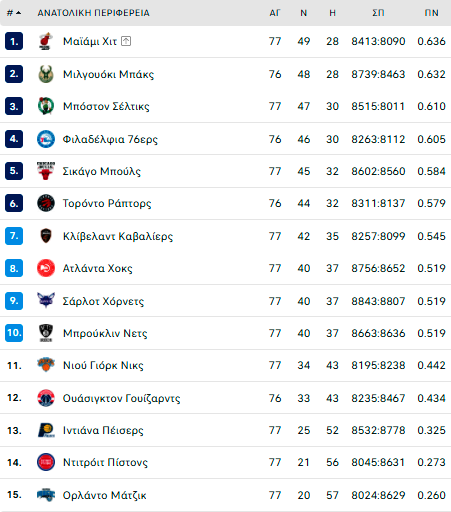451x512 pixels.
Task: Sort by rank using # column arrow
Action: coord(14,13)
